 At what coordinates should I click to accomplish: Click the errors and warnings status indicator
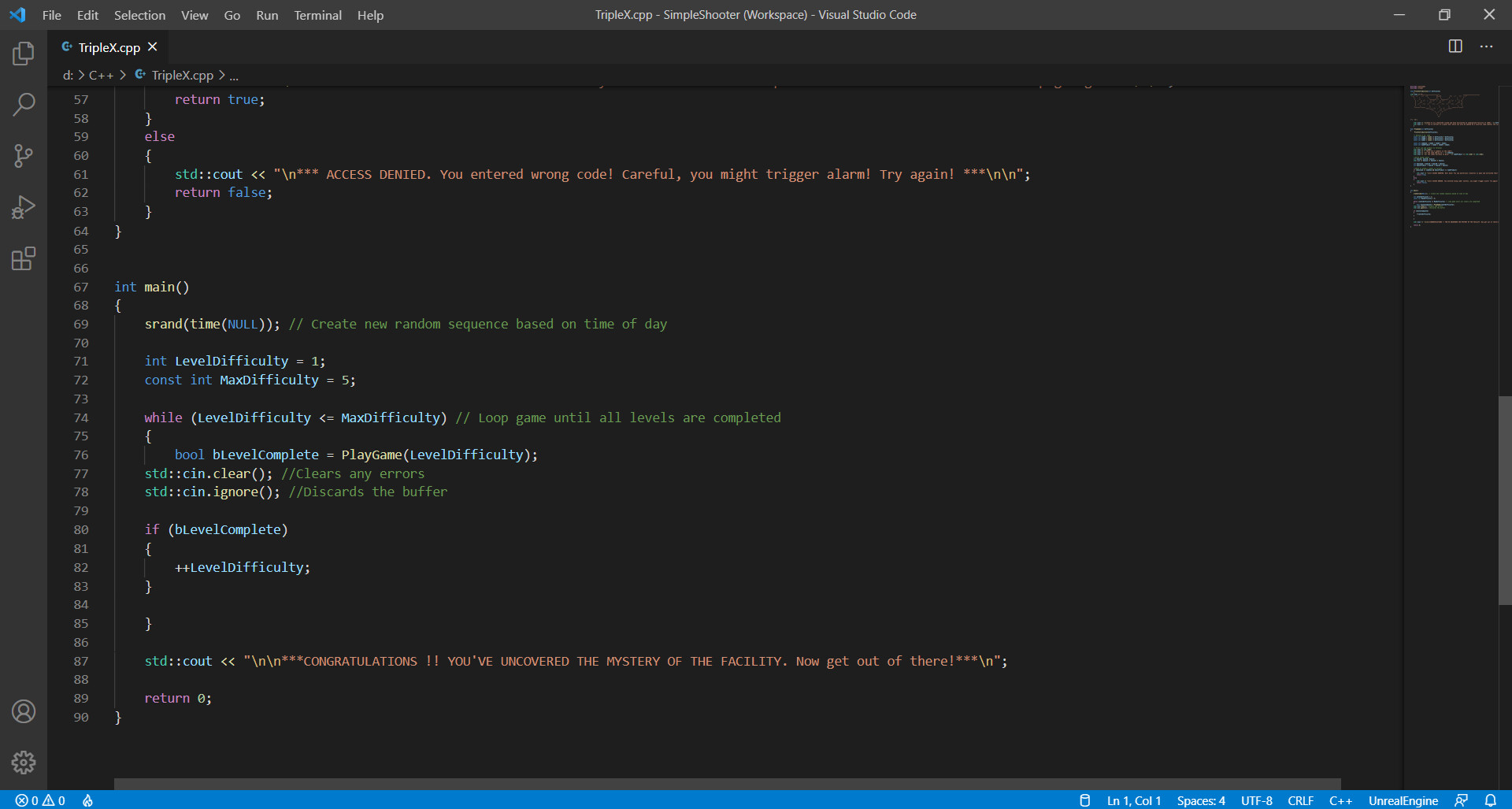coord(40,800)
